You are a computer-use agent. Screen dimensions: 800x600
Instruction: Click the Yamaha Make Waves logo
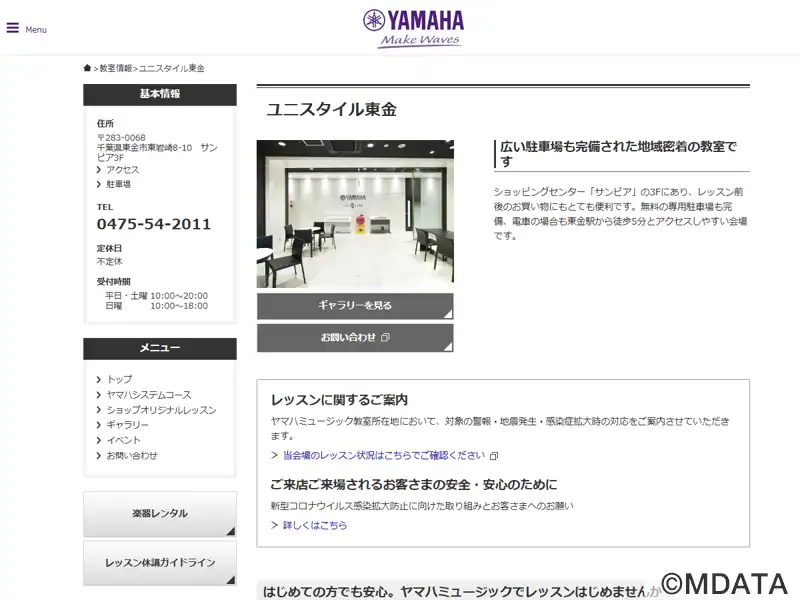coord(413,29)
